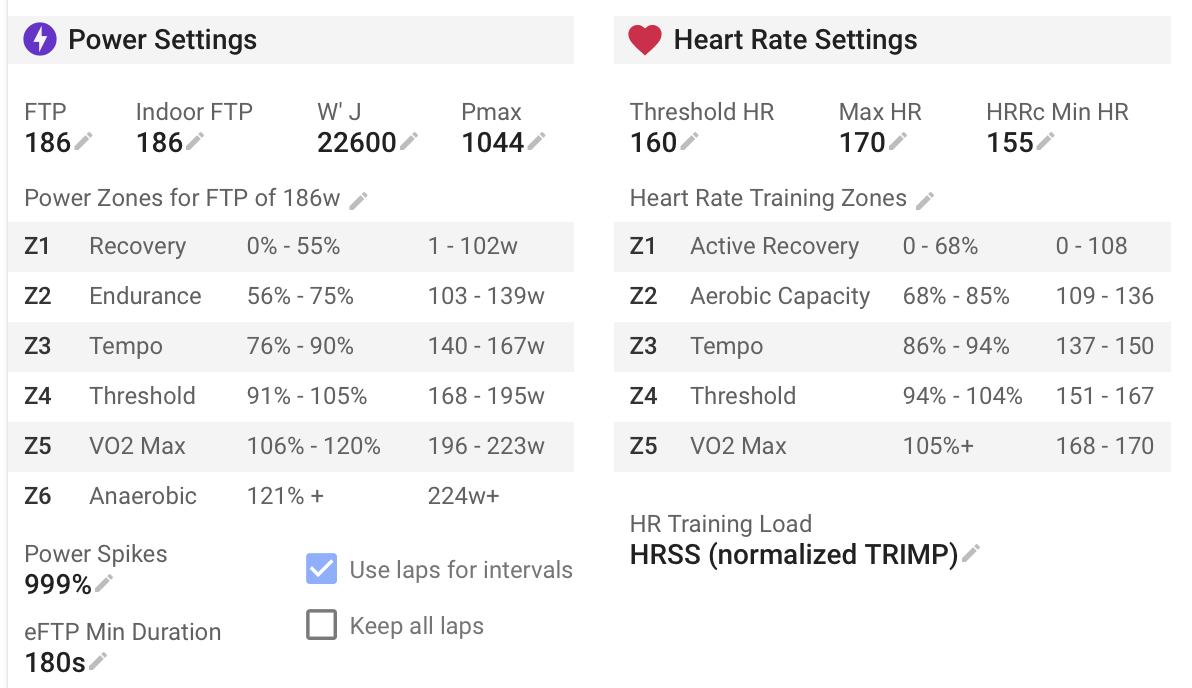Click pencil next to eFTP Min Duration 180s
1192x688 pixels.
pyautogui.click(x=98, y=661)
